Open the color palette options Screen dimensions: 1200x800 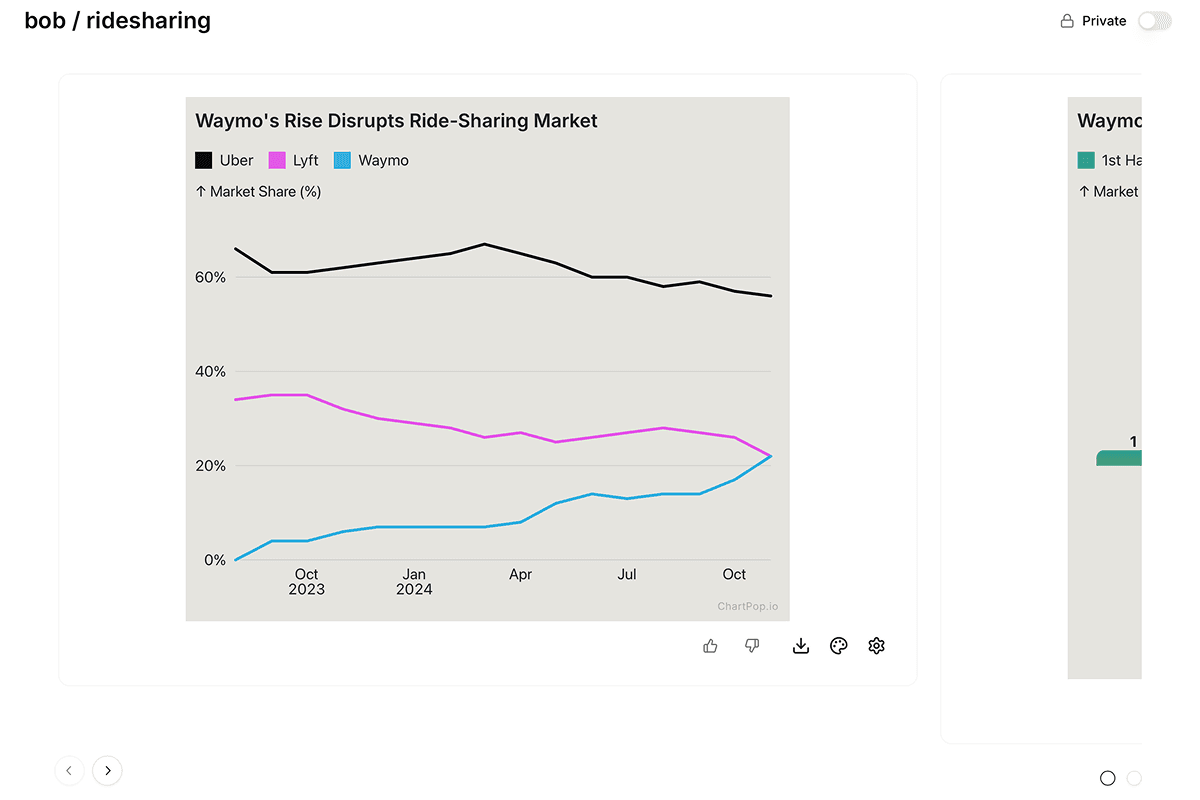coord(839,646)
